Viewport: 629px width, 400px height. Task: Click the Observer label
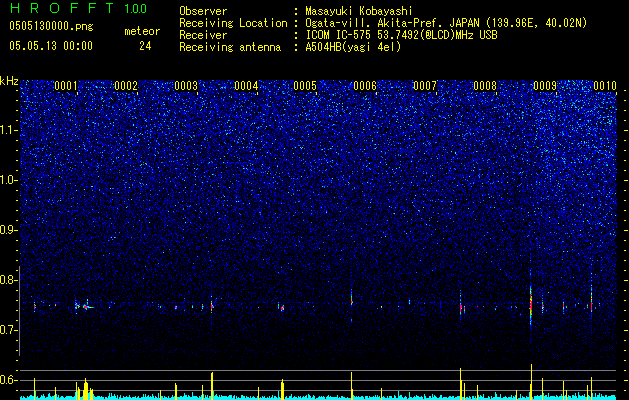click(x=203, y=11)
